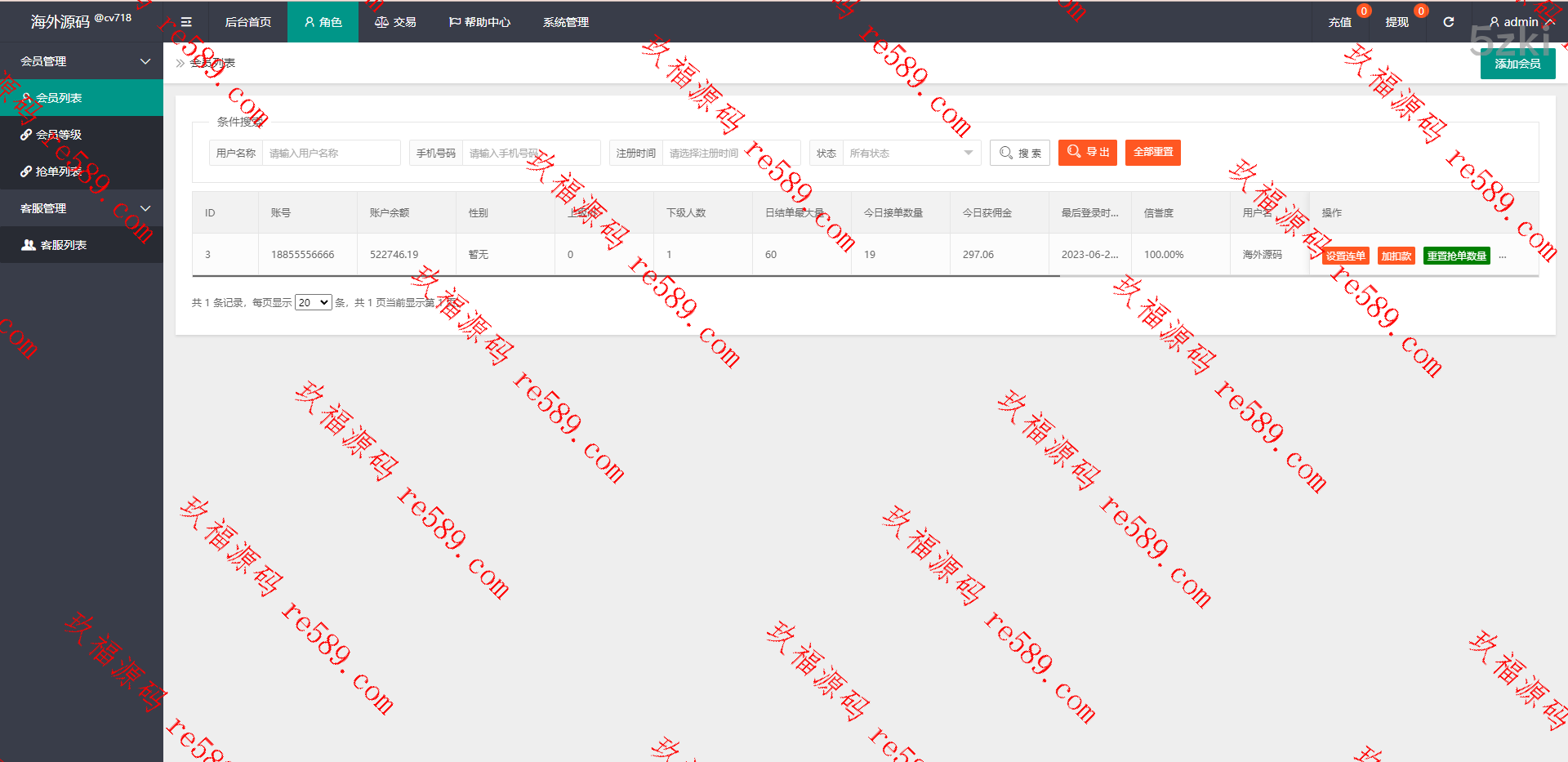
Task: Click the sidebar collapse hamburger icon
Action: point(186,22)
